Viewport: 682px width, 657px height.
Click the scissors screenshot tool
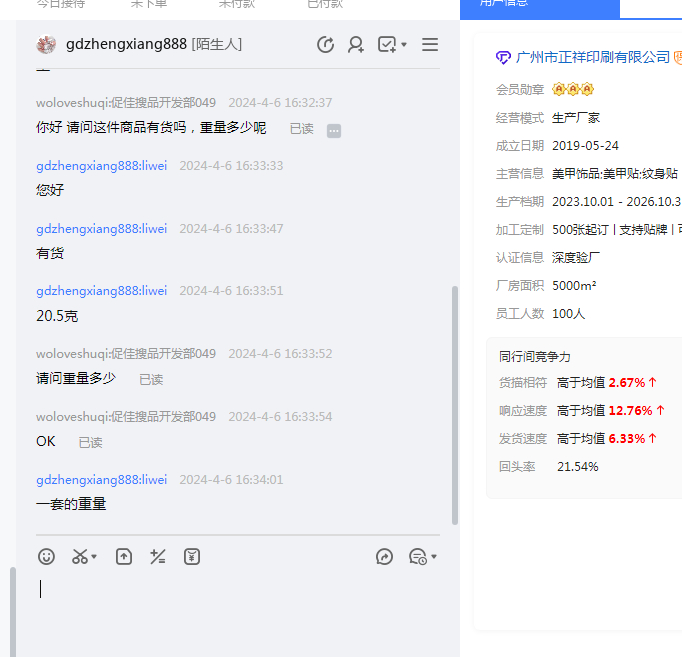pyautogui.click(x=79, y=557)
